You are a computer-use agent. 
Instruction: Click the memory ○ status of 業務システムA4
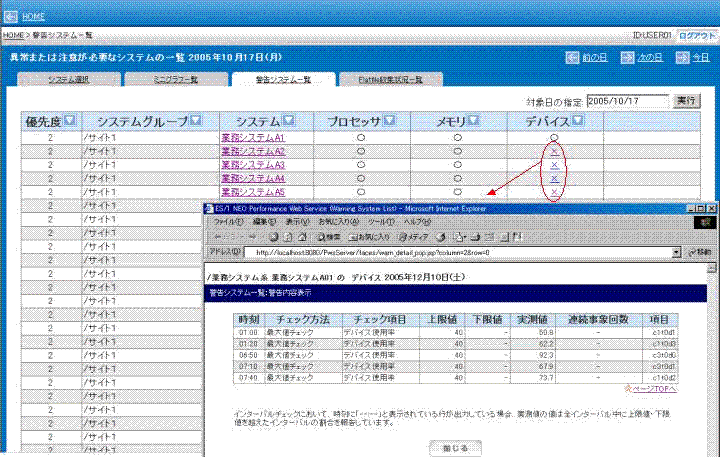pos(457,179)
